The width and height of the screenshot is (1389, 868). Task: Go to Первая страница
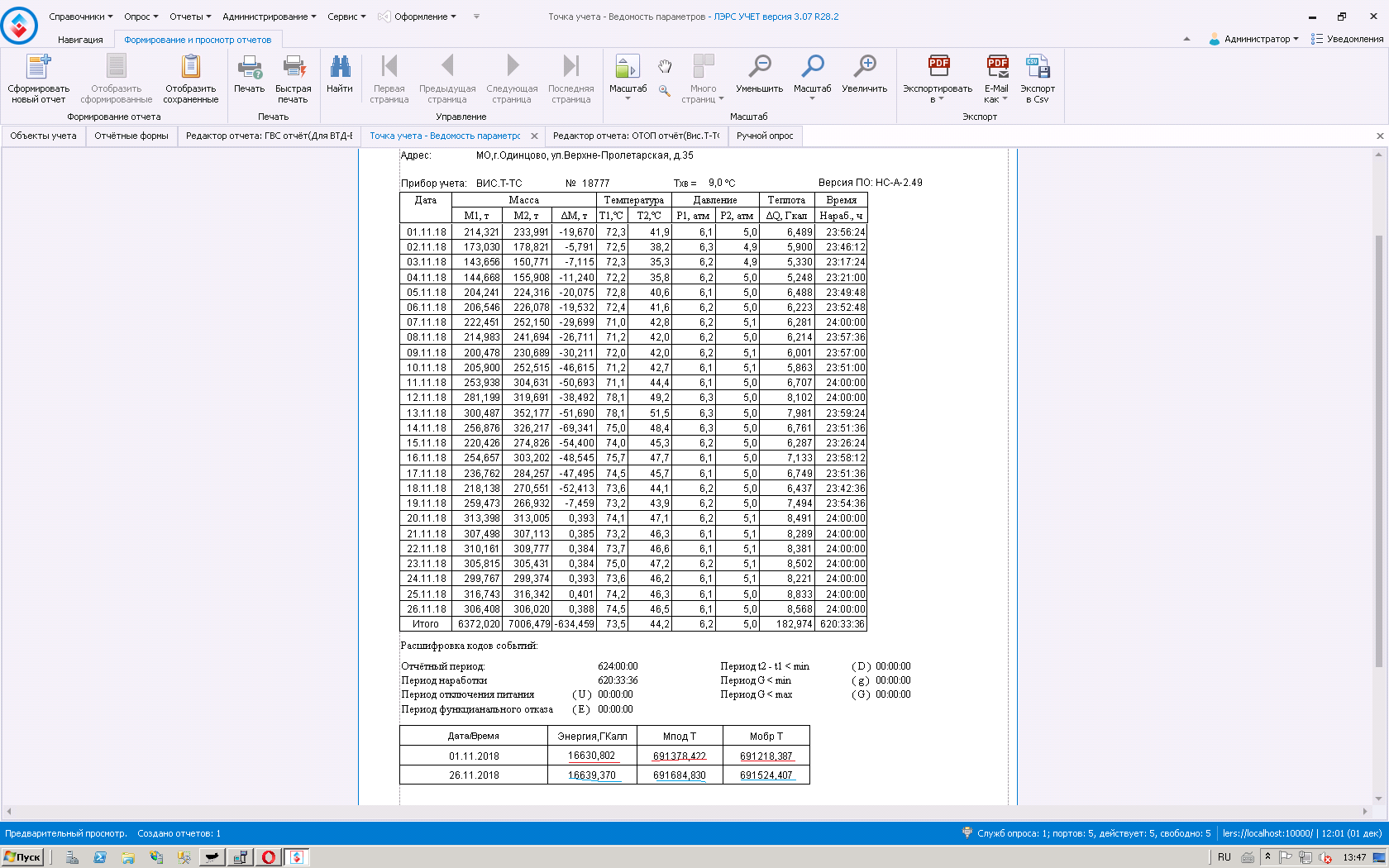389,78
